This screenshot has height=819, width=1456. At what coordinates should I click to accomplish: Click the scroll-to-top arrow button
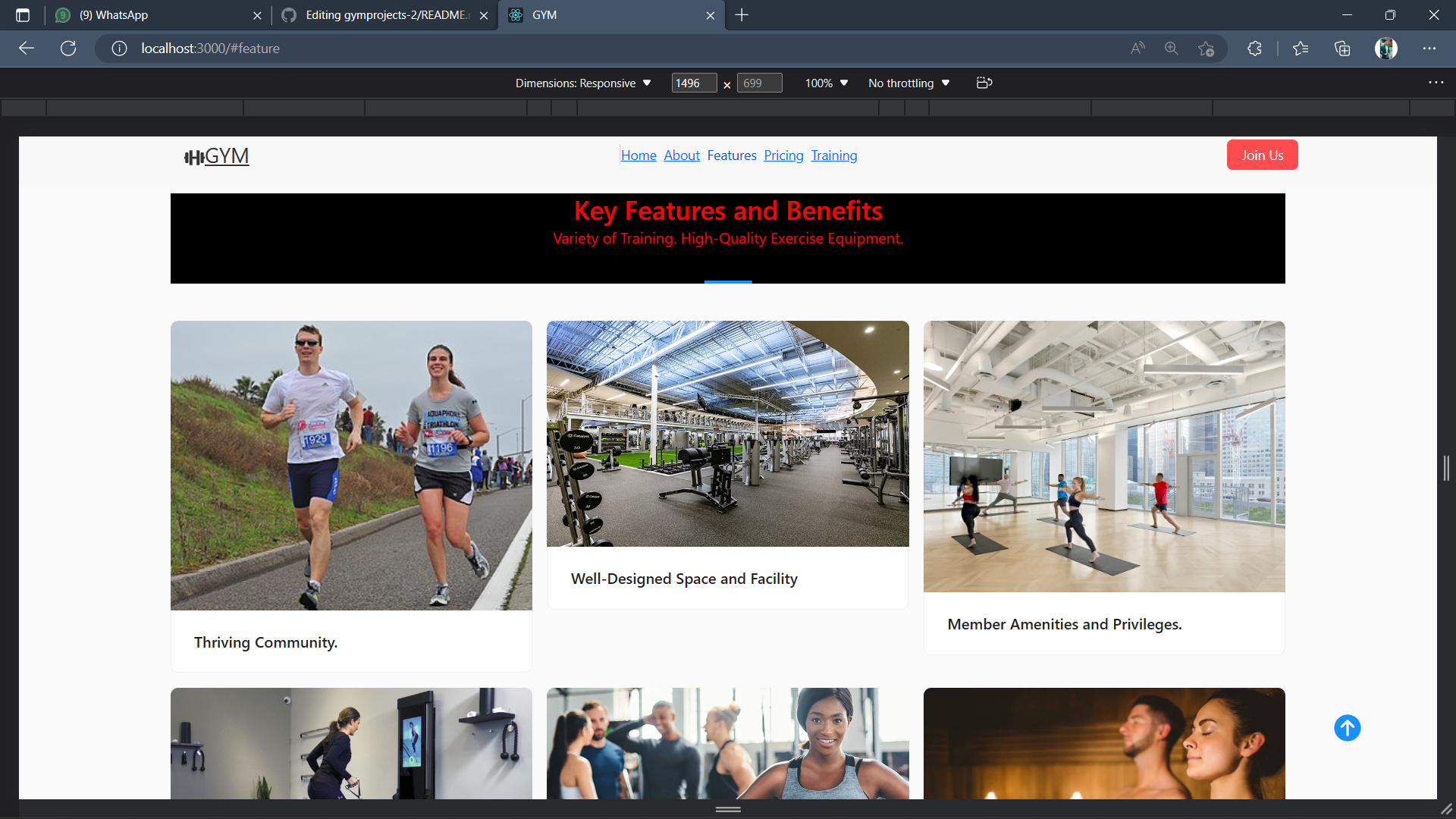click(1348, 728)
